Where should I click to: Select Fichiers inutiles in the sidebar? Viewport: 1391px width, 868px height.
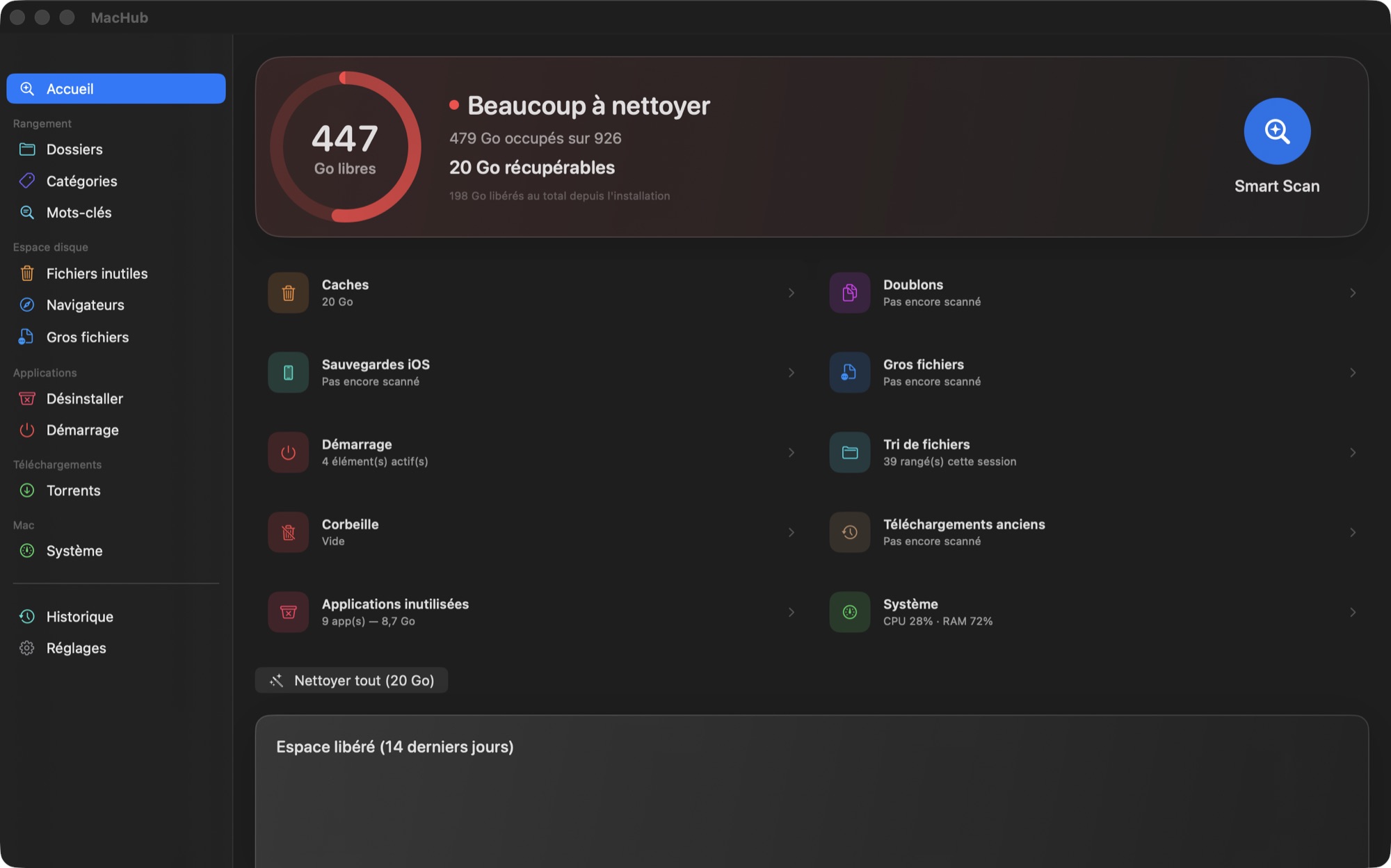pyautogui.click(x=116, y=274)
